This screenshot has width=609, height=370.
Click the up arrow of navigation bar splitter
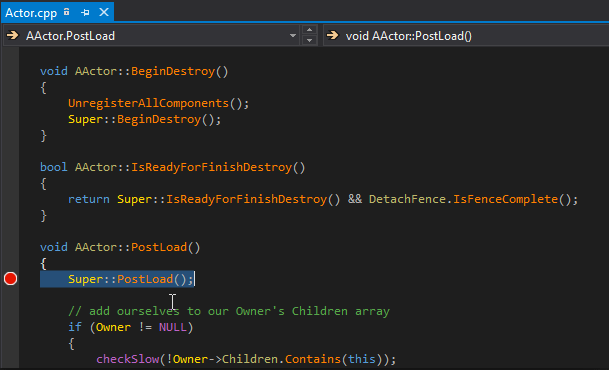tap(309, 30)
